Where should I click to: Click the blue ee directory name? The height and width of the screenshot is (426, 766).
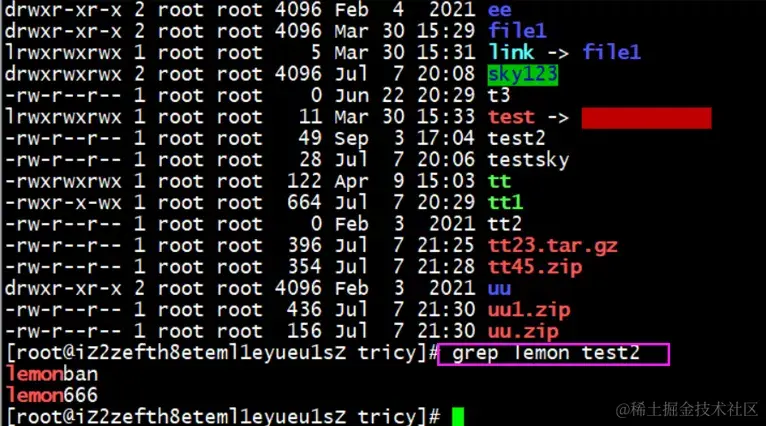[499, 10]
